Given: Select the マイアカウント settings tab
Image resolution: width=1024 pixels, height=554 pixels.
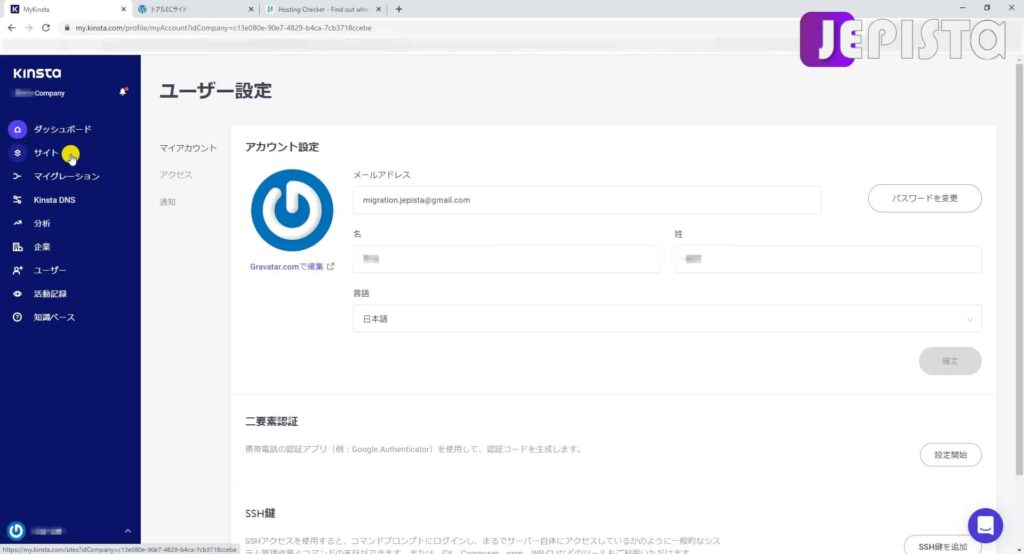Looking at the screenshot, I should (188, 148).
